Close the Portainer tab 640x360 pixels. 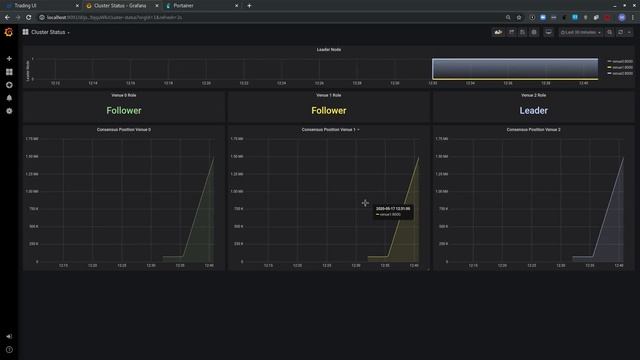click(236, 6)
